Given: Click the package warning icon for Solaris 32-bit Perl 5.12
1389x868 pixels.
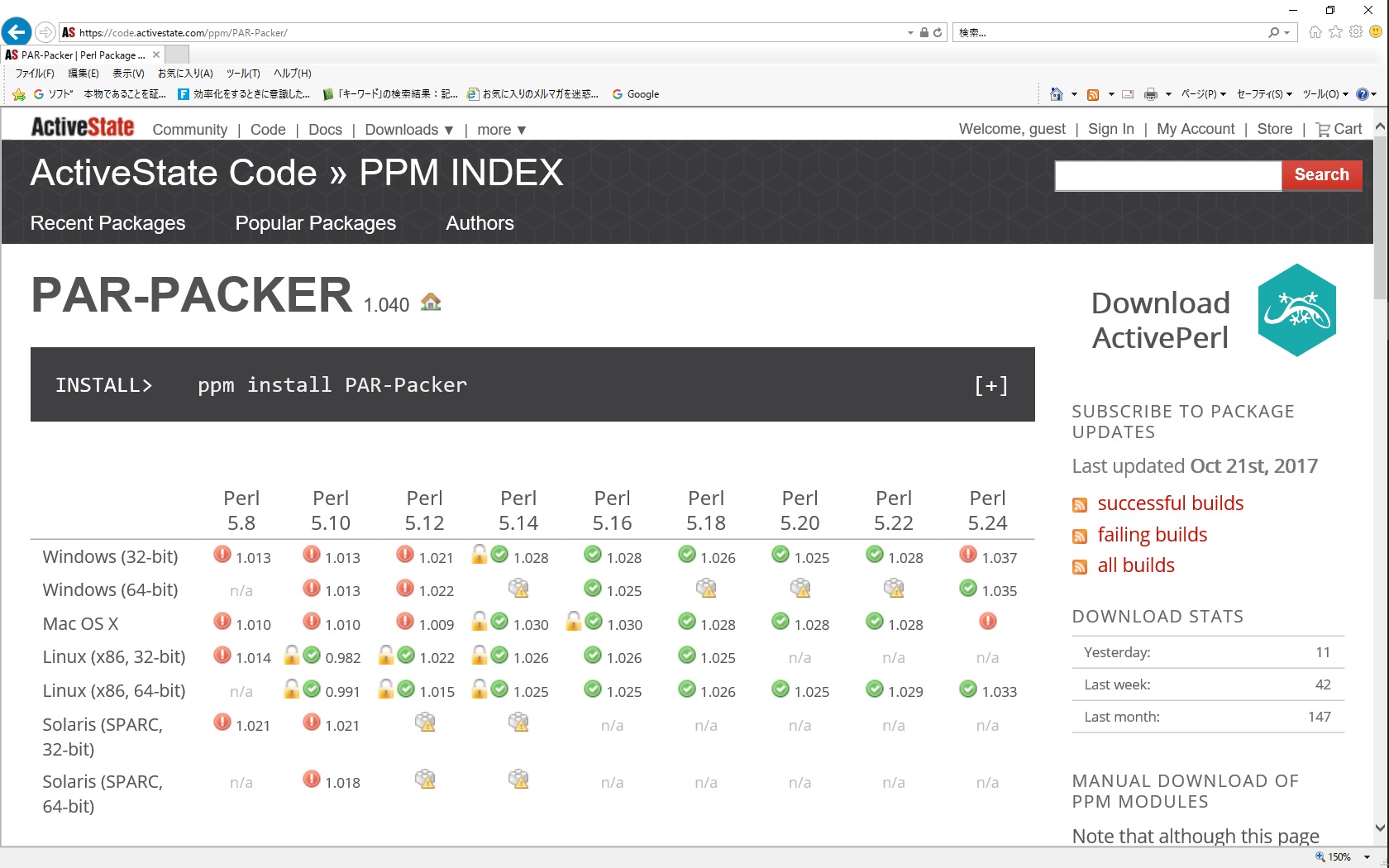Looking at the screenshot, I should (x=425, y=722).
